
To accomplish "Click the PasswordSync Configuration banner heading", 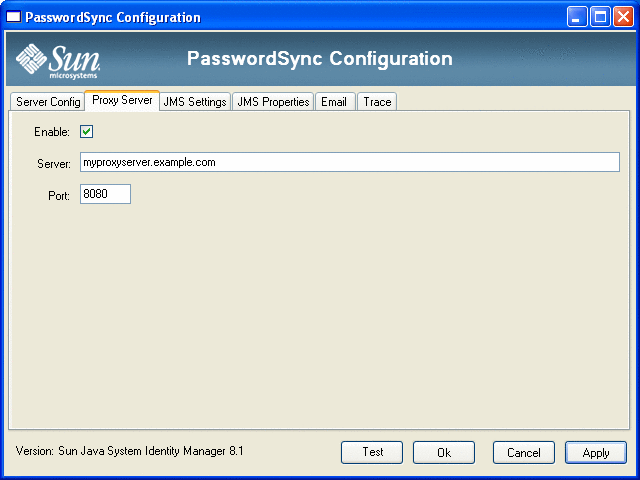I will point(320,59).
